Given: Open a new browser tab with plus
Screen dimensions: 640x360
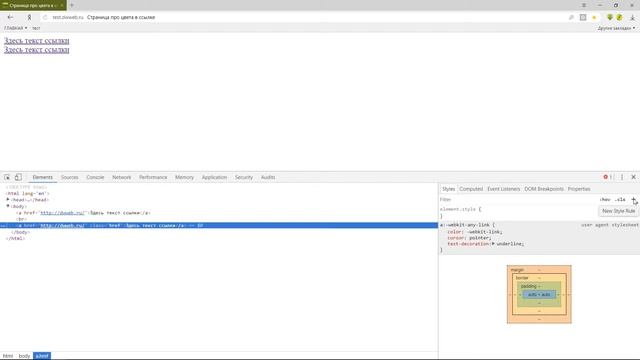Looking at the screenshot, I should (x=72, y=5).
